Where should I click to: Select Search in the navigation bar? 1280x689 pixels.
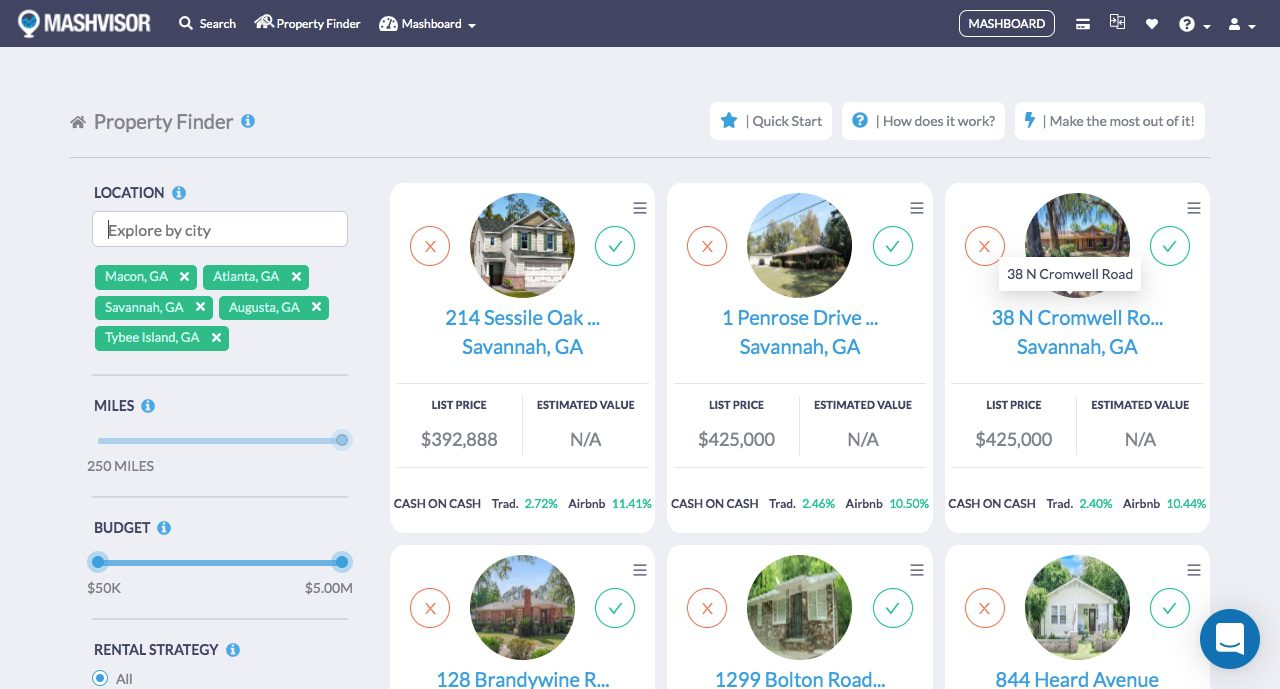207,23
